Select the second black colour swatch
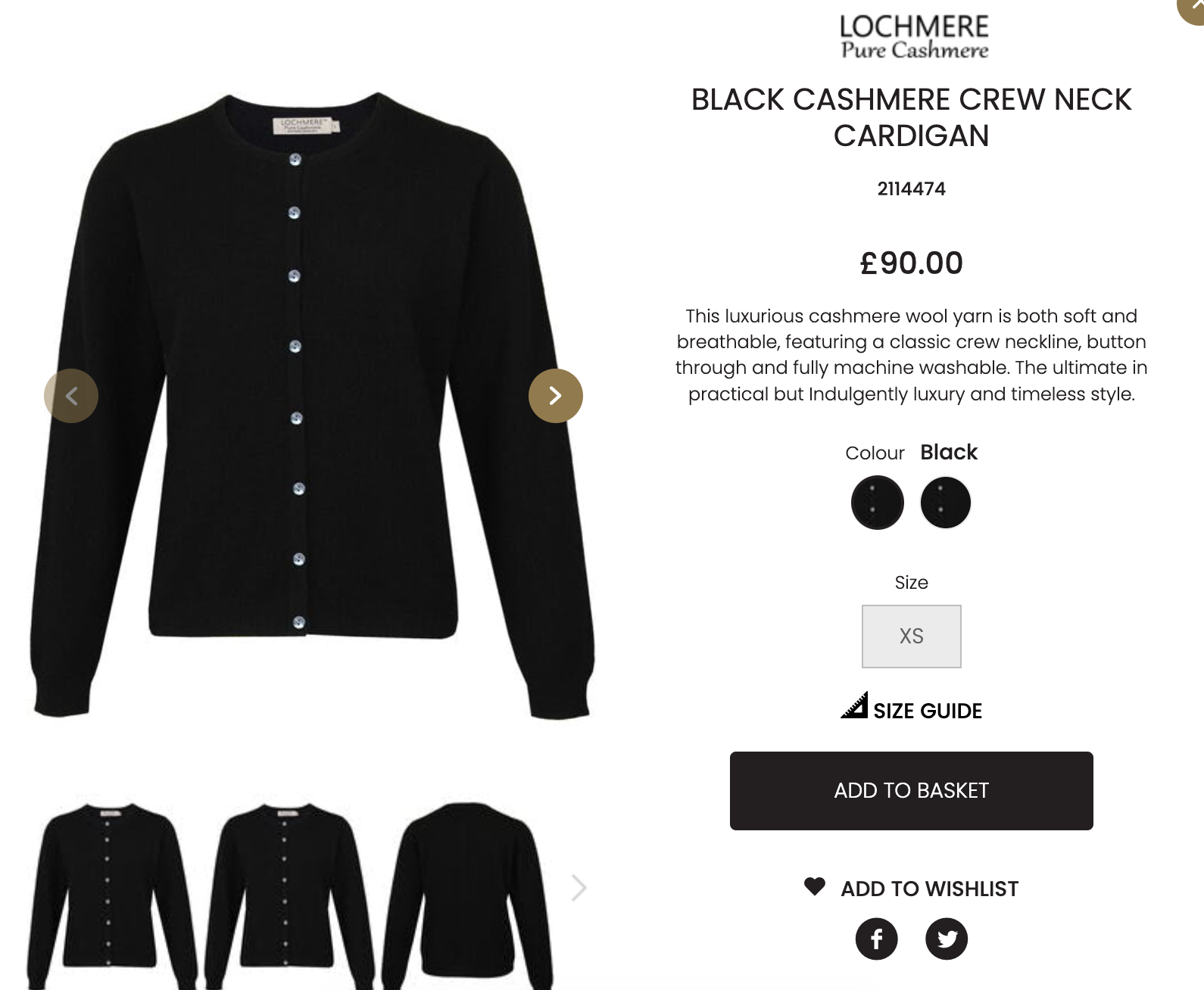 click(946, 503)
